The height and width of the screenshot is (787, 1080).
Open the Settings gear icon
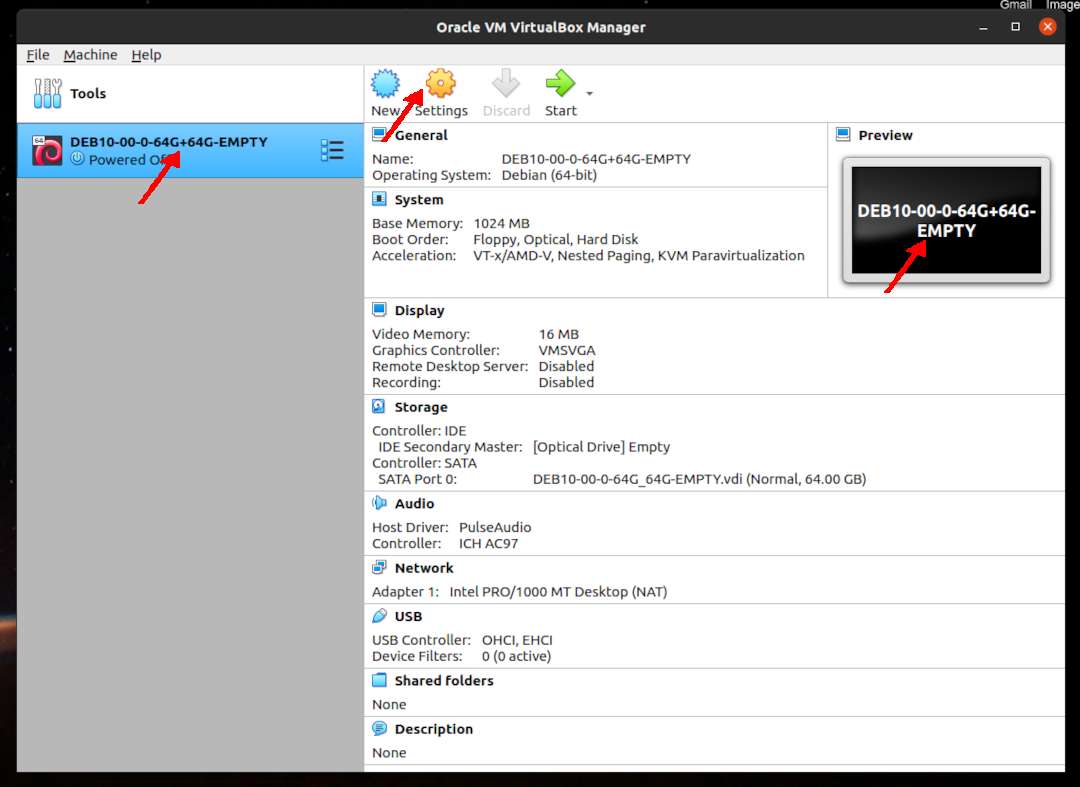pos(441,83)
